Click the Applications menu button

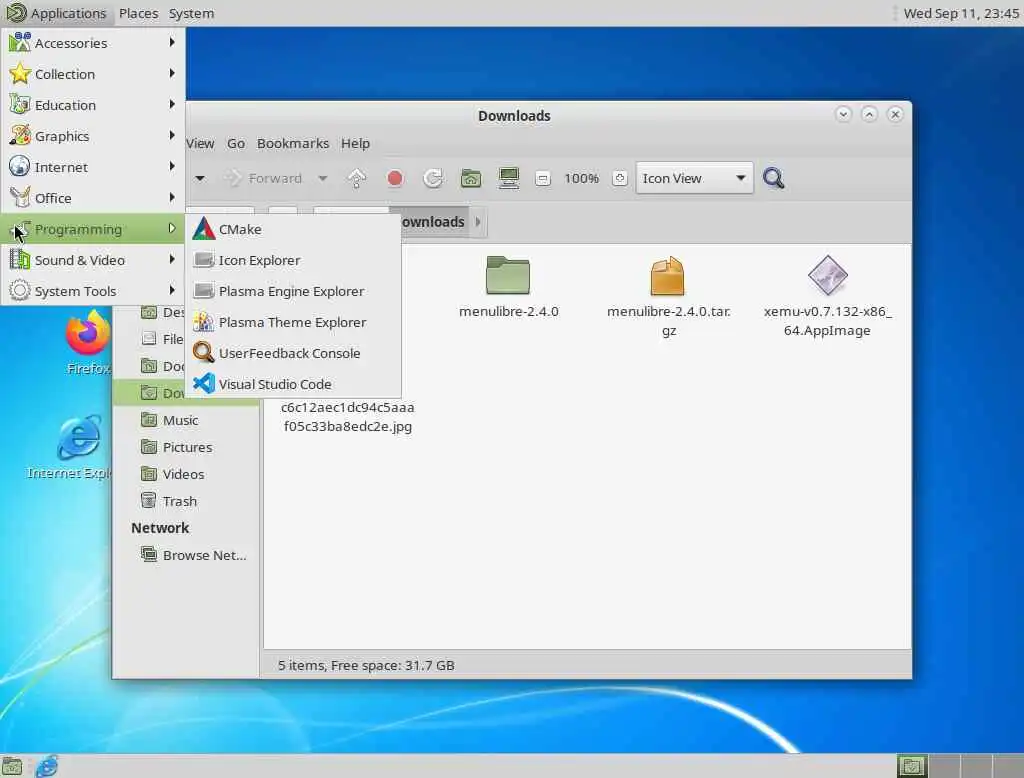[x=56, y=13]
